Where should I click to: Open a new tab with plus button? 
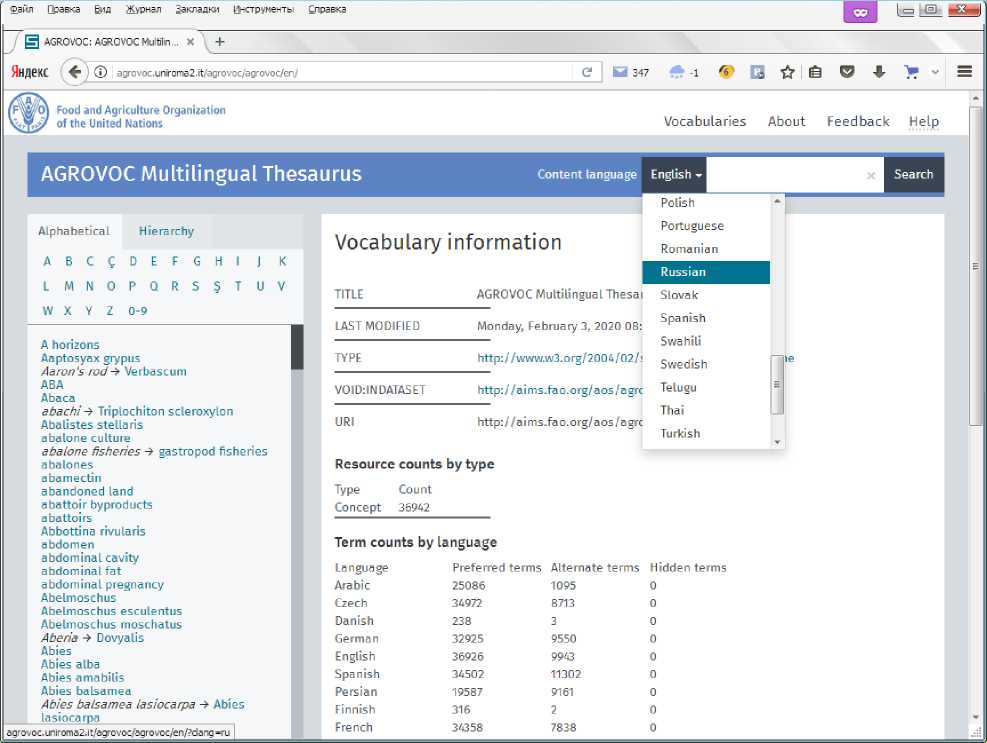click(220, 42)
